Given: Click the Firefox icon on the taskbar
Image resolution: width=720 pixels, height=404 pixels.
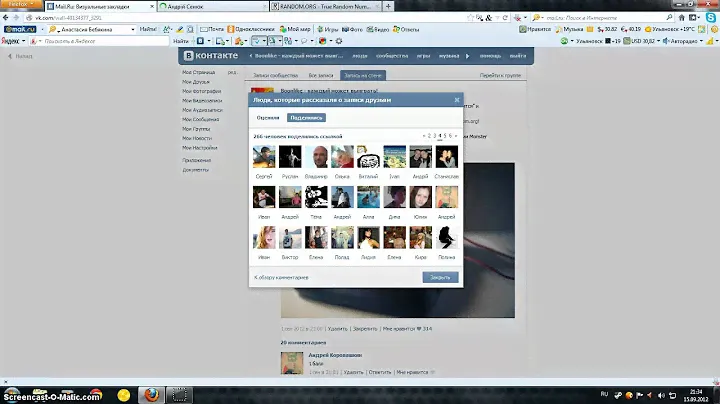Looking at the screenshot, I should (152, 393).
